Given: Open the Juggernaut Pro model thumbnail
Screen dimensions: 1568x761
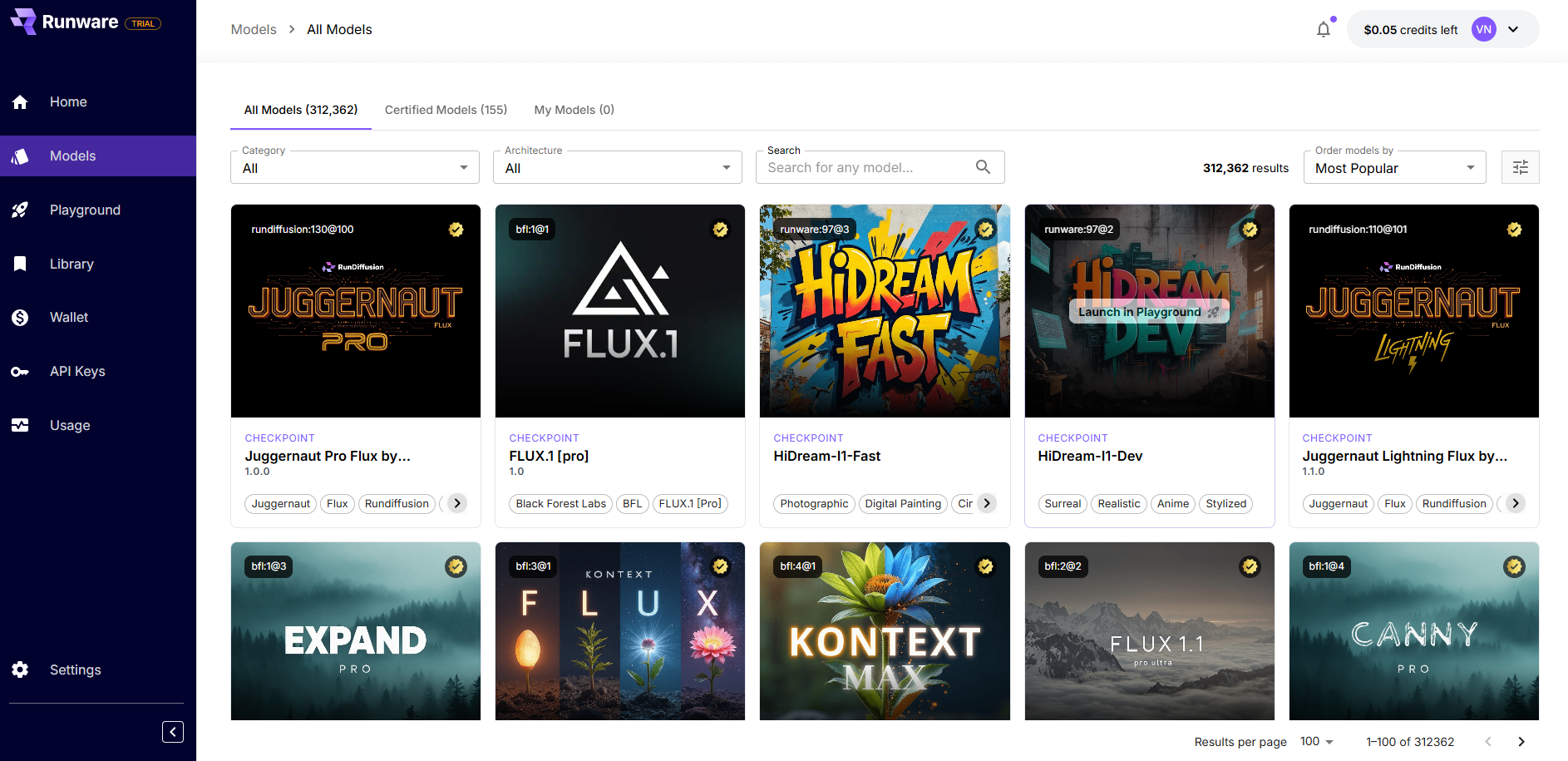Looking at the screenshot, I should tap(356, 311).
